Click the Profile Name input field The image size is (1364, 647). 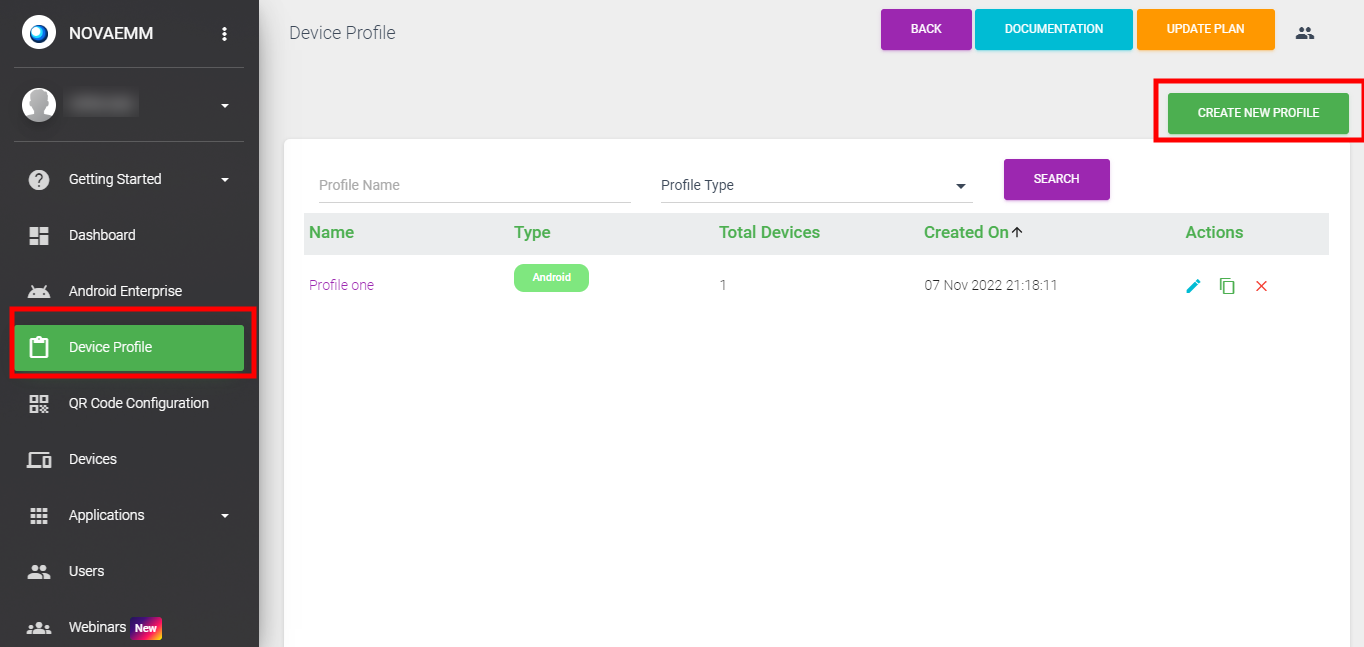coord(474,185)
